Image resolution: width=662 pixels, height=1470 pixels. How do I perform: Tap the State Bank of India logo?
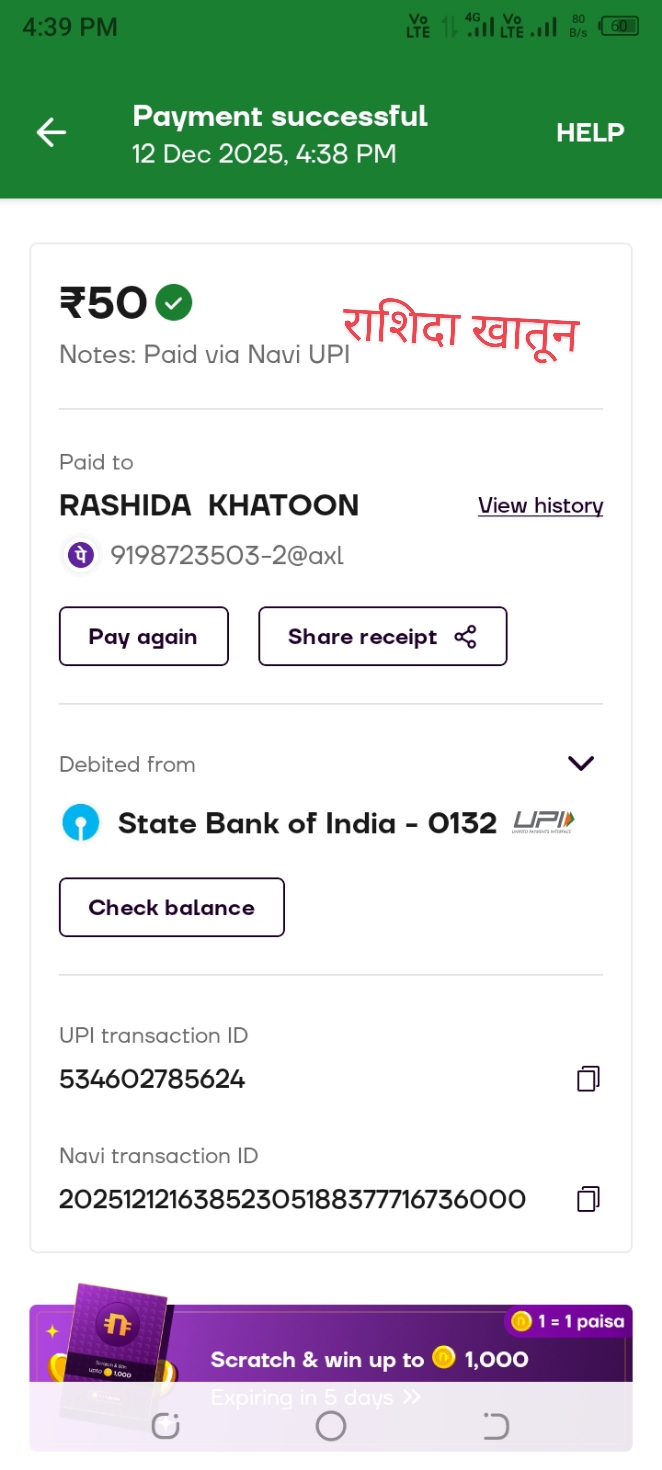(x=81, y=824)
